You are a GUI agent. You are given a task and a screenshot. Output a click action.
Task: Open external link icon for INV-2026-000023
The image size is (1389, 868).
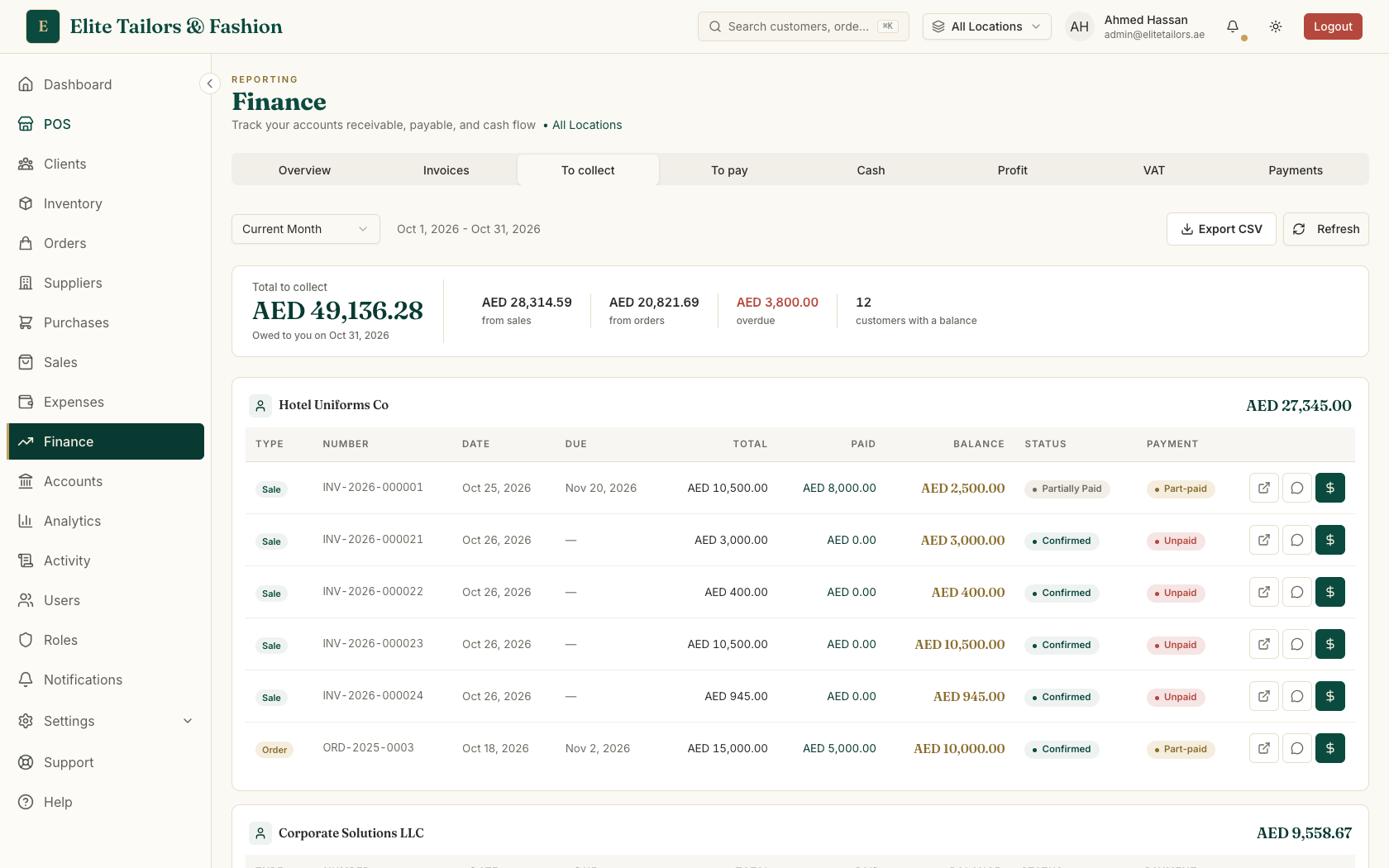(1264, 644)
